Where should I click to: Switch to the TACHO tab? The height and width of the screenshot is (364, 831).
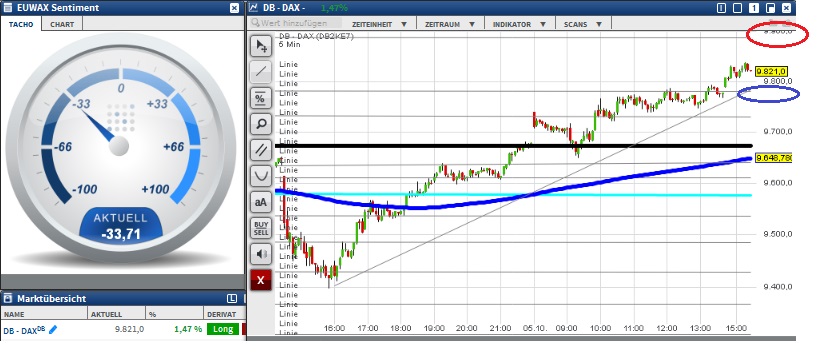tap(21, 24)
